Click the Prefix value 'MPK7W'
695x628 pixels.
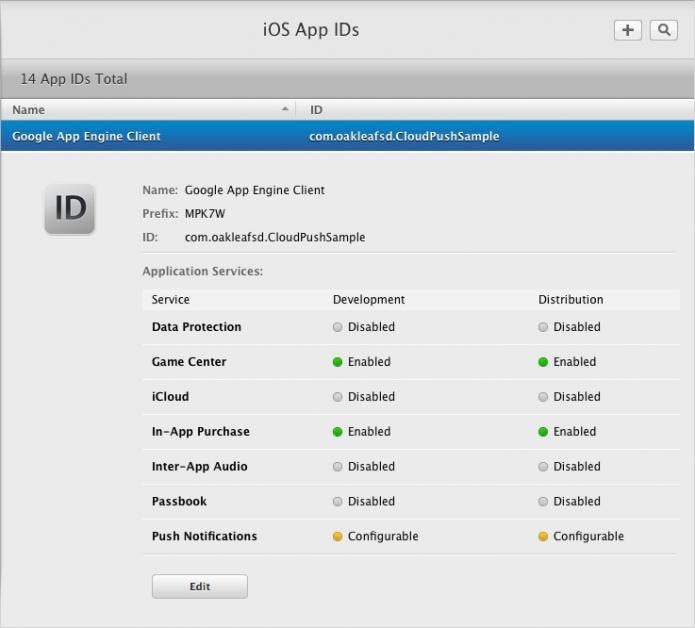[x=205, y=214]
